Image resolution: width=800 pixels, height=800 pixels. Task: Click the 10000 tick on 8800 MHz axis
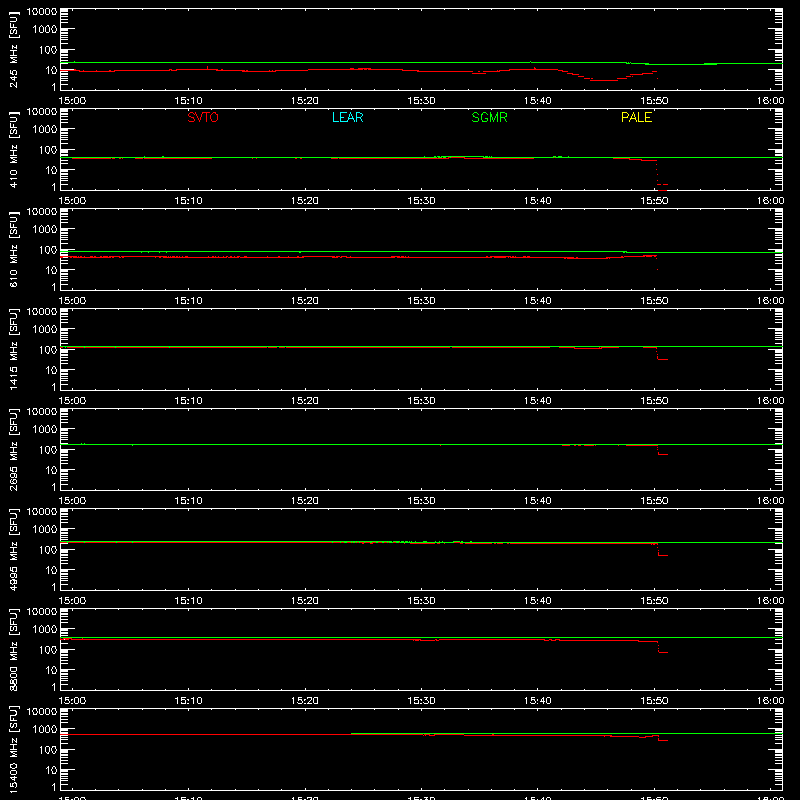42,612
